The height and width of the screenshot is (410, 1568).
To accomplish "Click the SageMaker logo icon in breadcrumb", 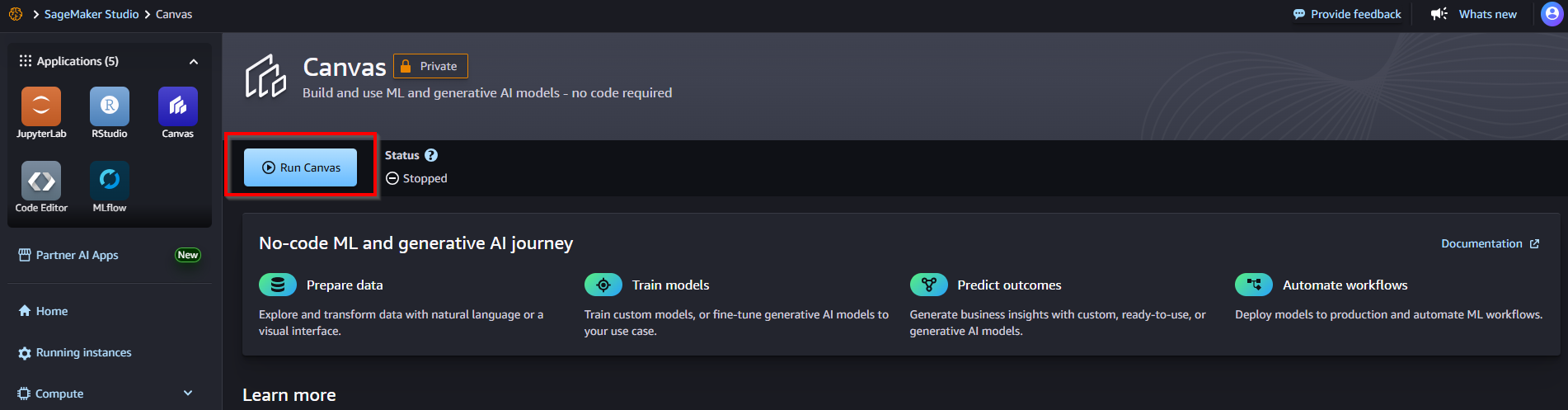I will [16, 14].
